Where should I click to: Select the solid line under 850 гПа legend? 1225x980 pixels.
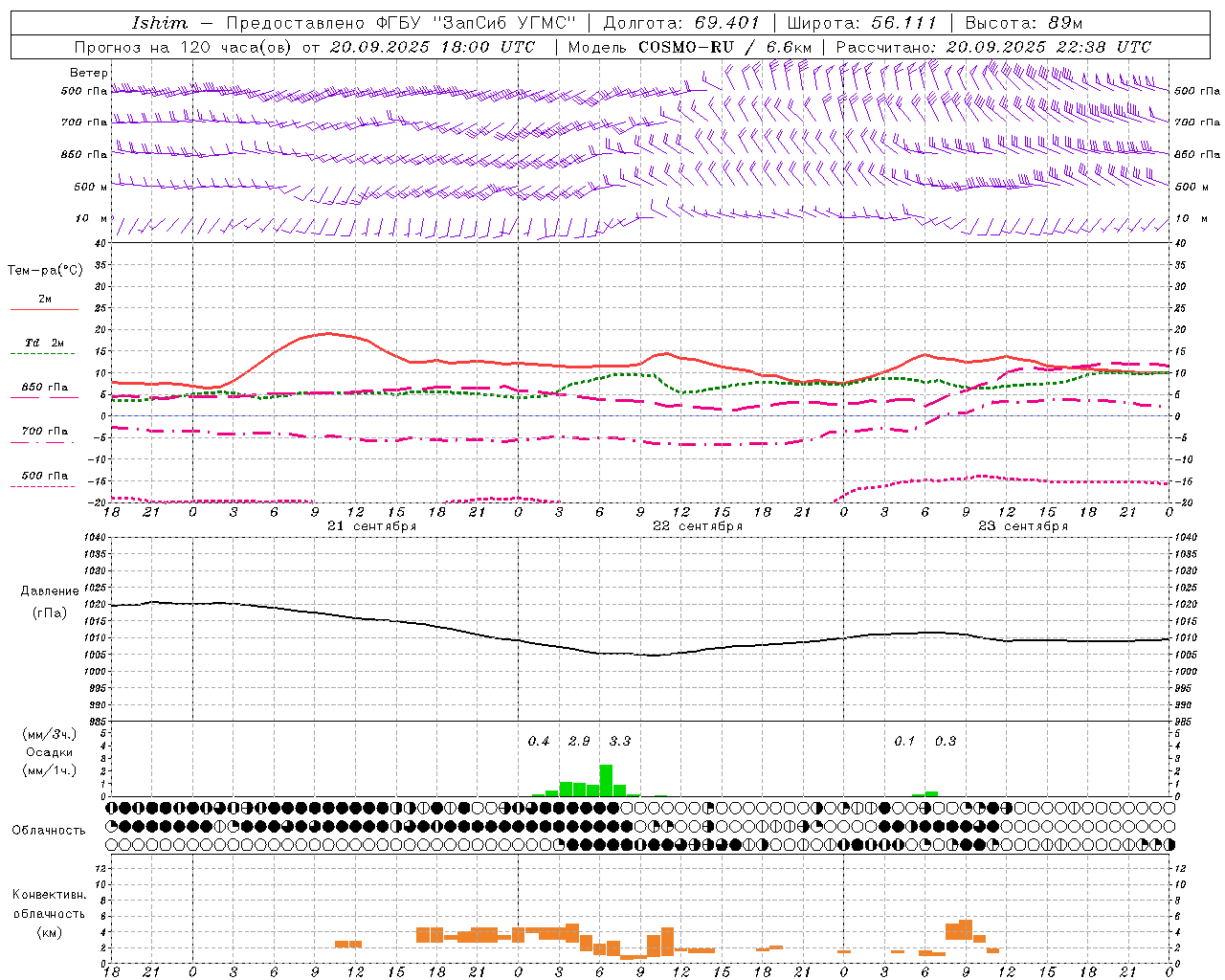[x=44, y=398]
